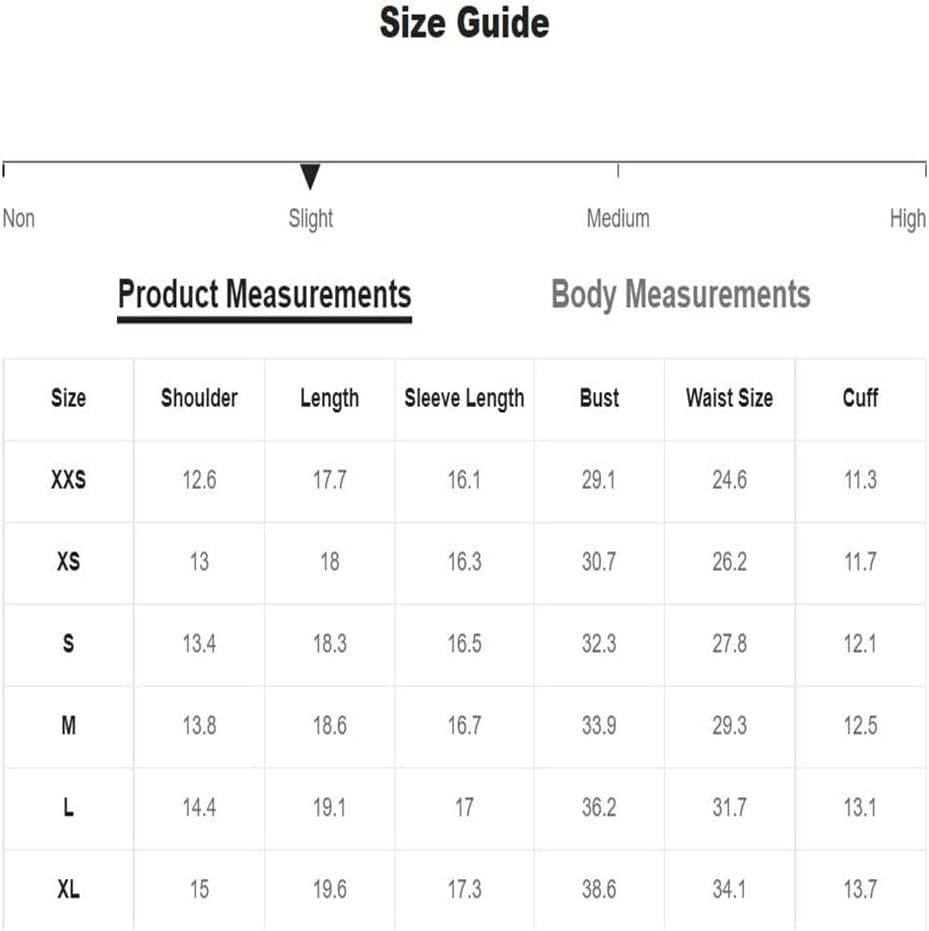Select the M size row label
This screenshot has height=931, width=929.
(68, 726)
